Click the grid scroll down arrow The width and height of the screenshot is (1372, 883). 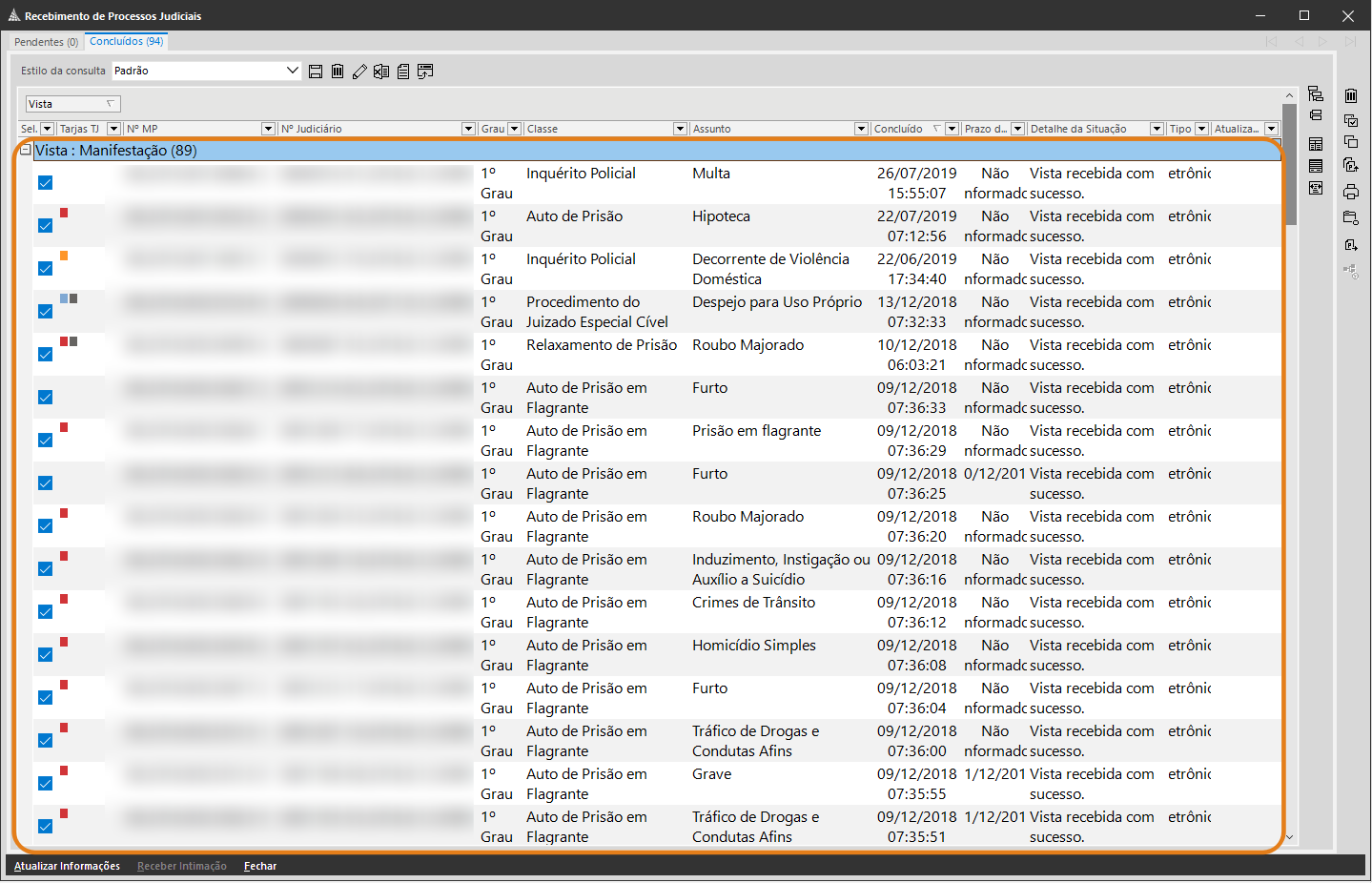[1290, 837]
